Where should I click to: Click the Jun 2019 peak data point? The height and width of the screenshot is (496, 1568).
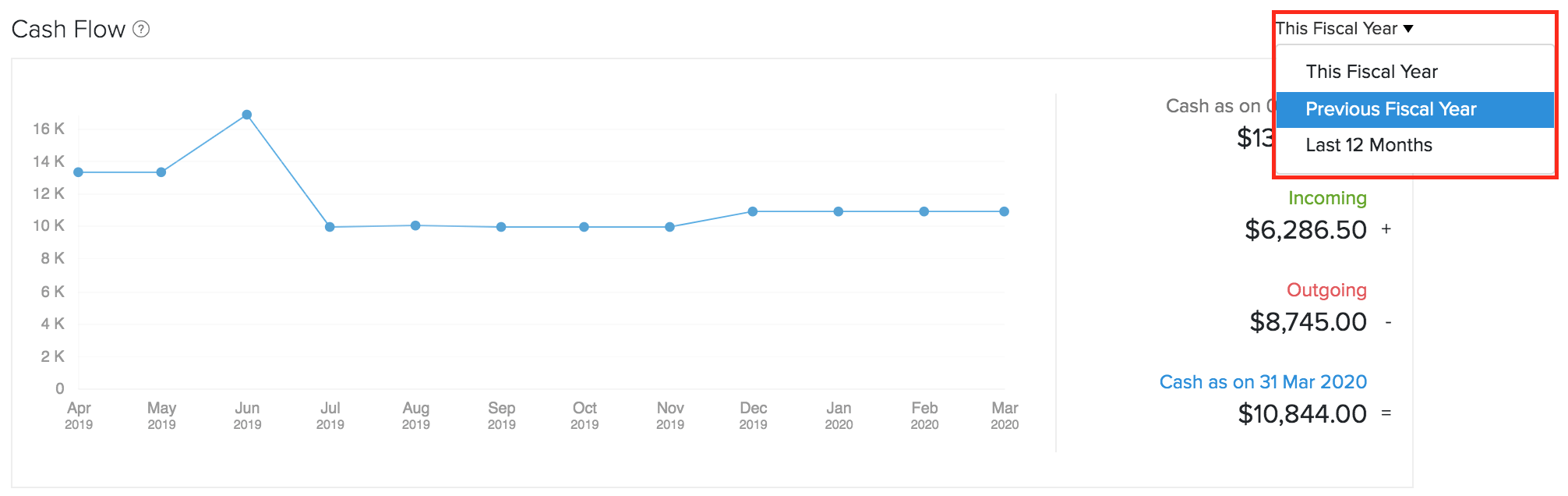247,115
